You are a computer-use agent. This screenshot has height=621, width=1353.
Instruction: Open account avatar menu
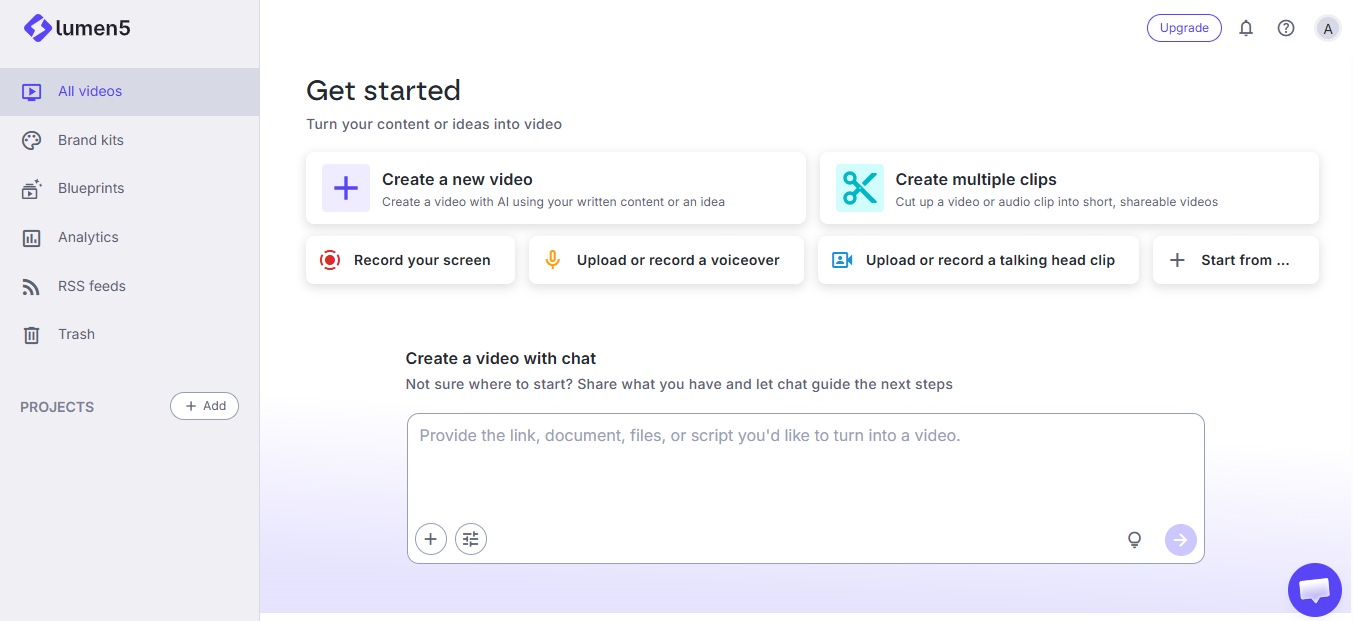1328,28
